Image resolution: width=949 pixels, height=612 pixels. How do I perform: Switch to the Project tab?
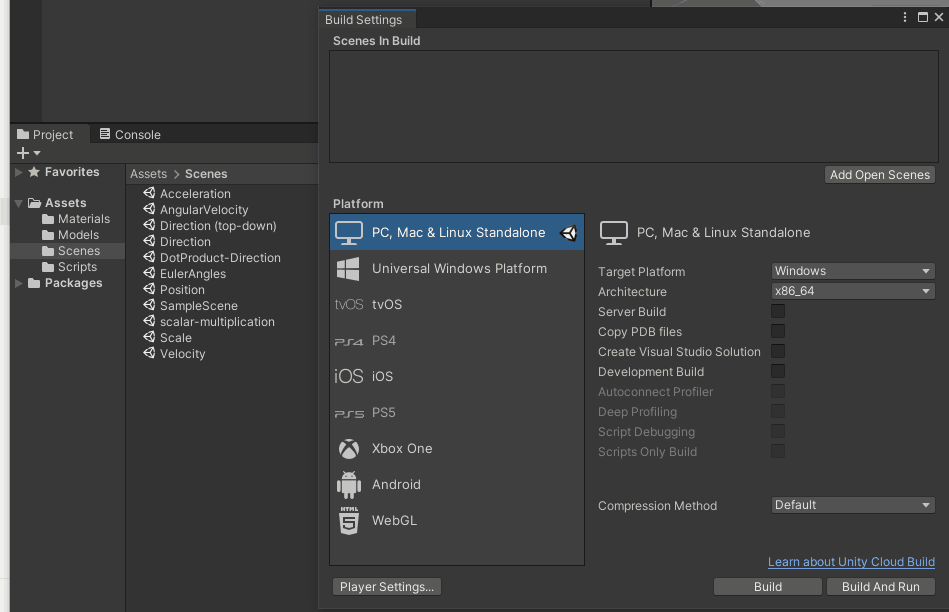45,135
